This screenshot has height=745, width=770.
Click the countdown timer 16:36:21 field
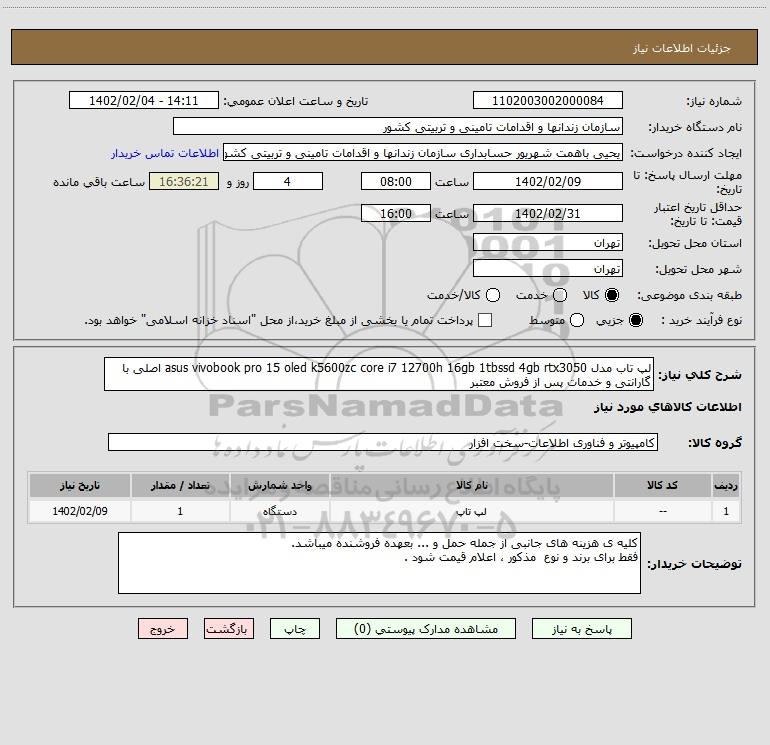pyautogui.click(x=184, y=181)
